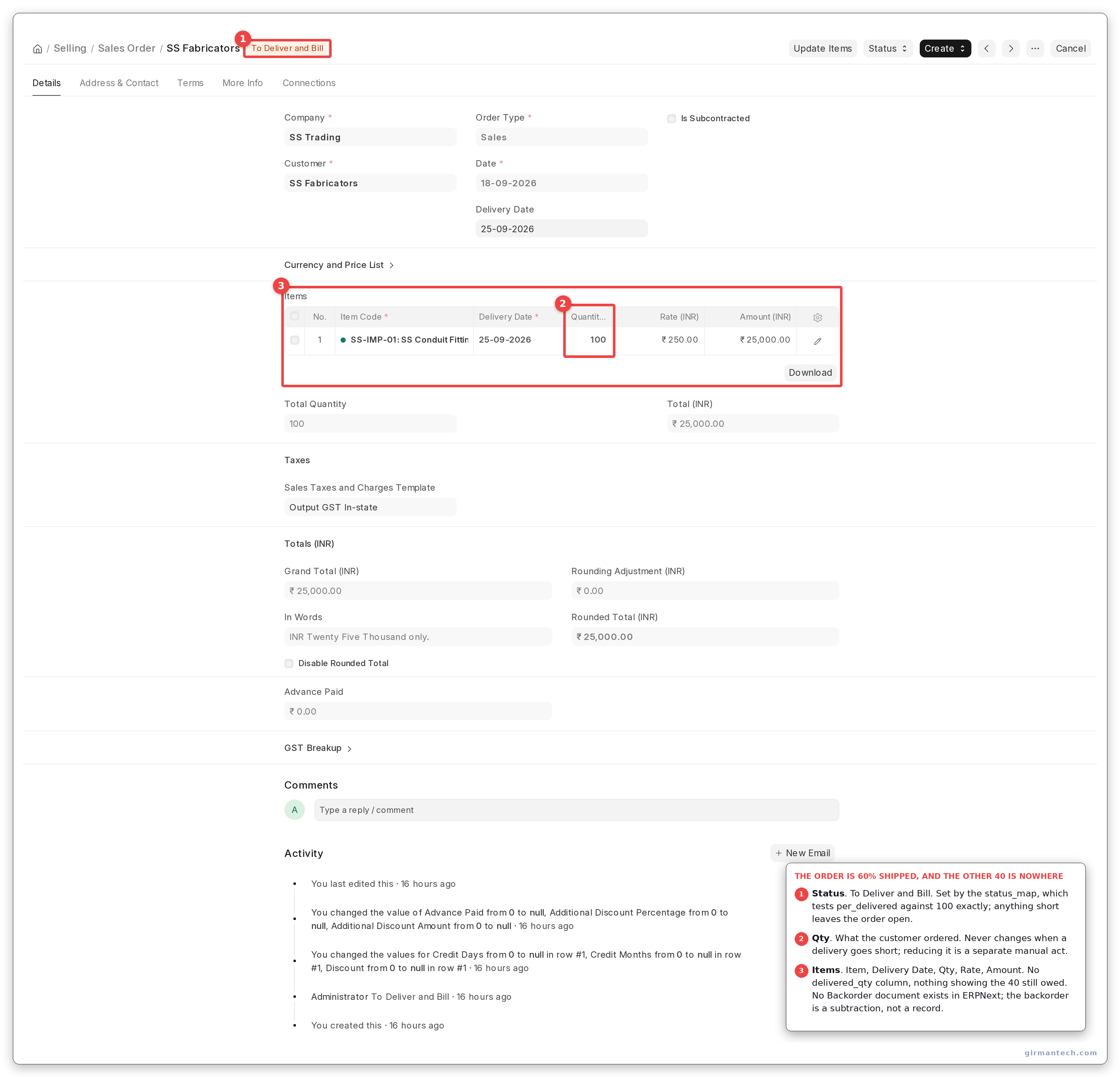Select all rows checkbox in the Items header
1120x1077 pixels.
[x=294, y=316]
